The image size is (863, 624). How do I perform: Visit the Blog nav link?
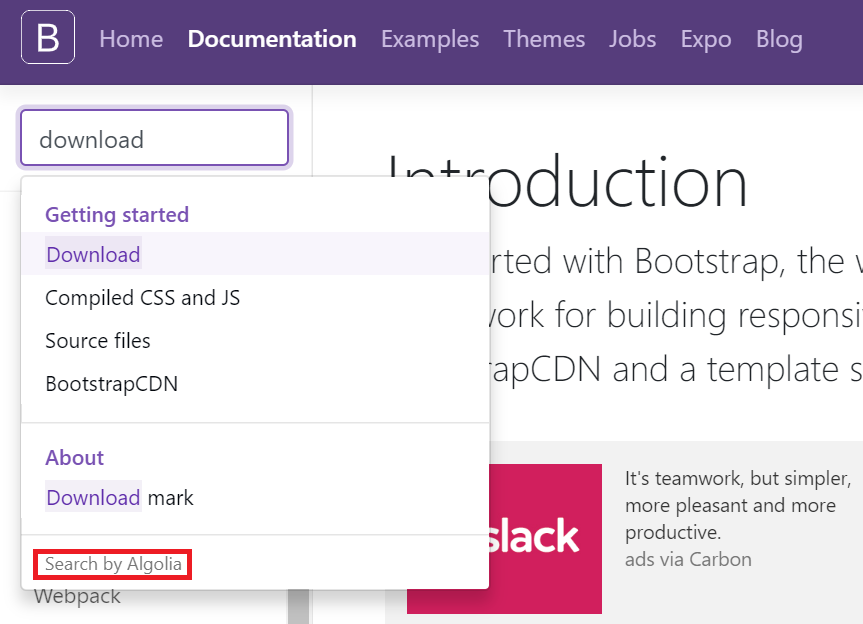[x=779, y=39]
